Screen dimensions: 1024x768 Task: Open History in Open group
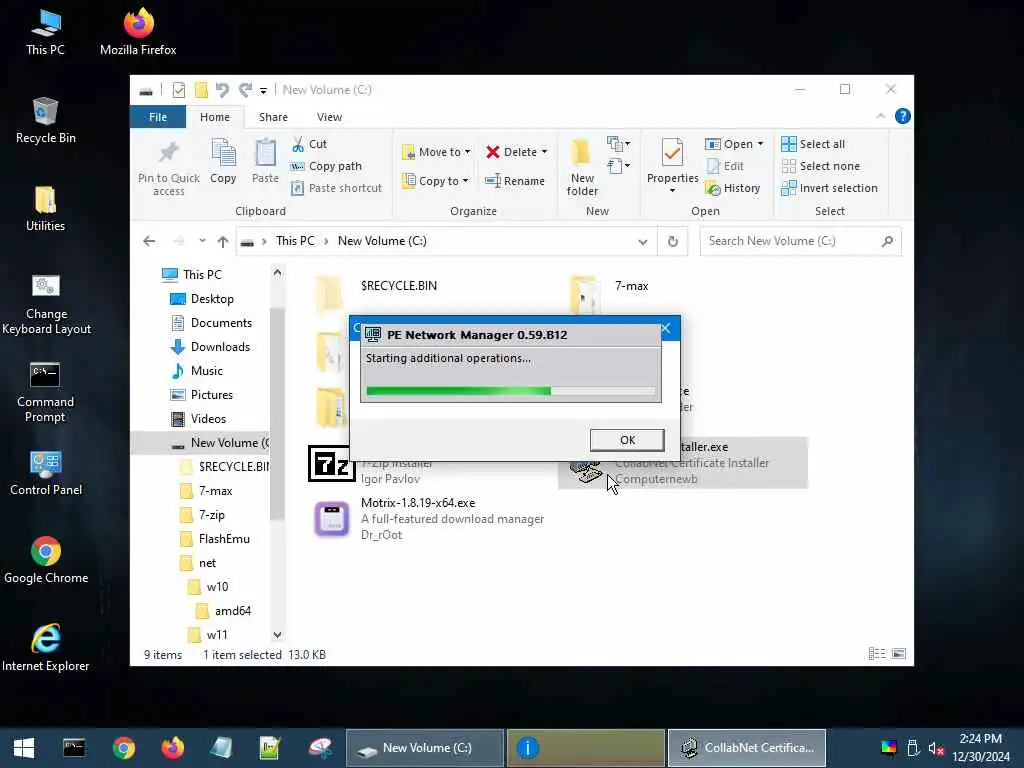point(733,188)
